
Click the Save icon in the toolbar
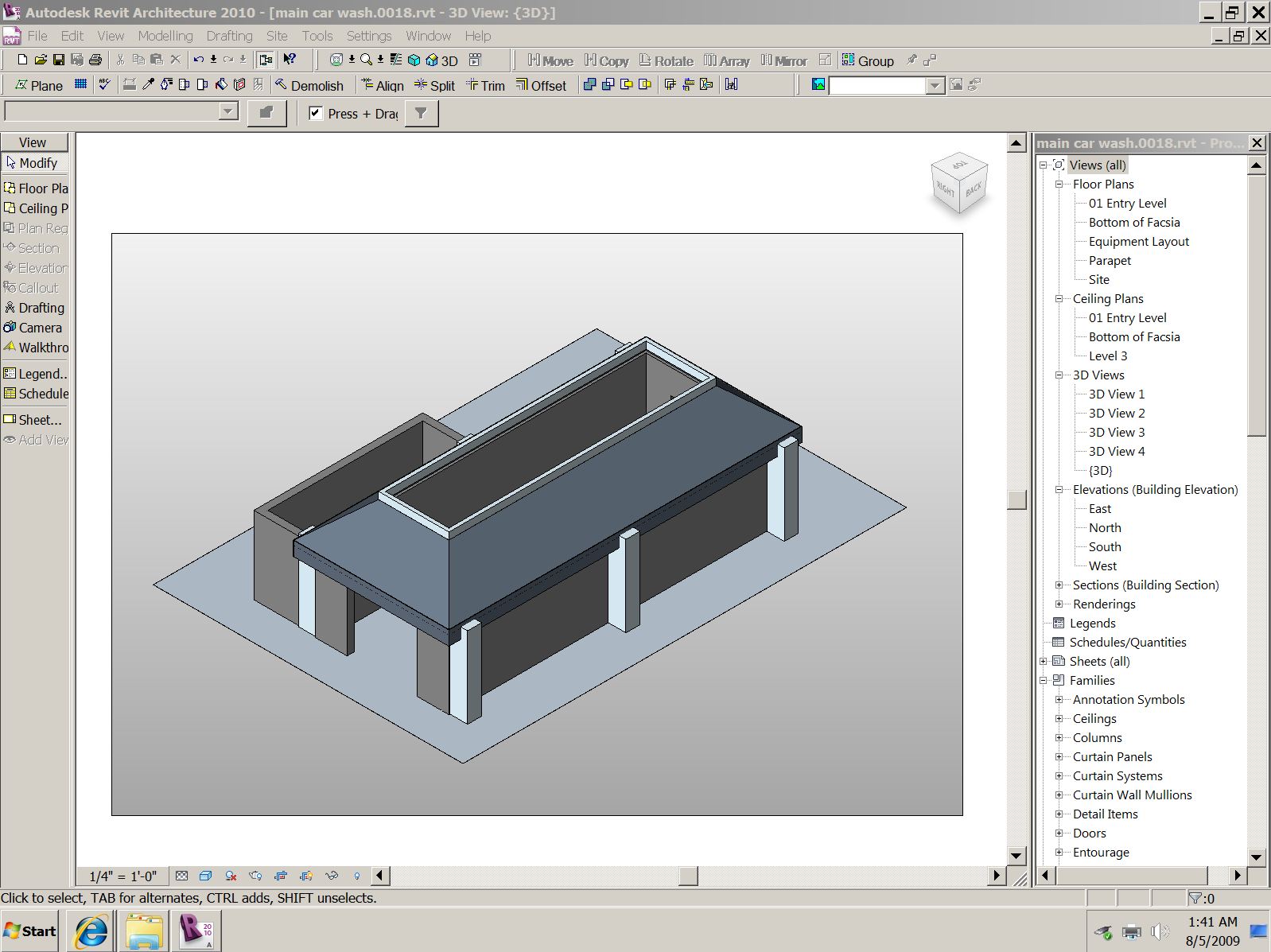click(x=59, y=60)
